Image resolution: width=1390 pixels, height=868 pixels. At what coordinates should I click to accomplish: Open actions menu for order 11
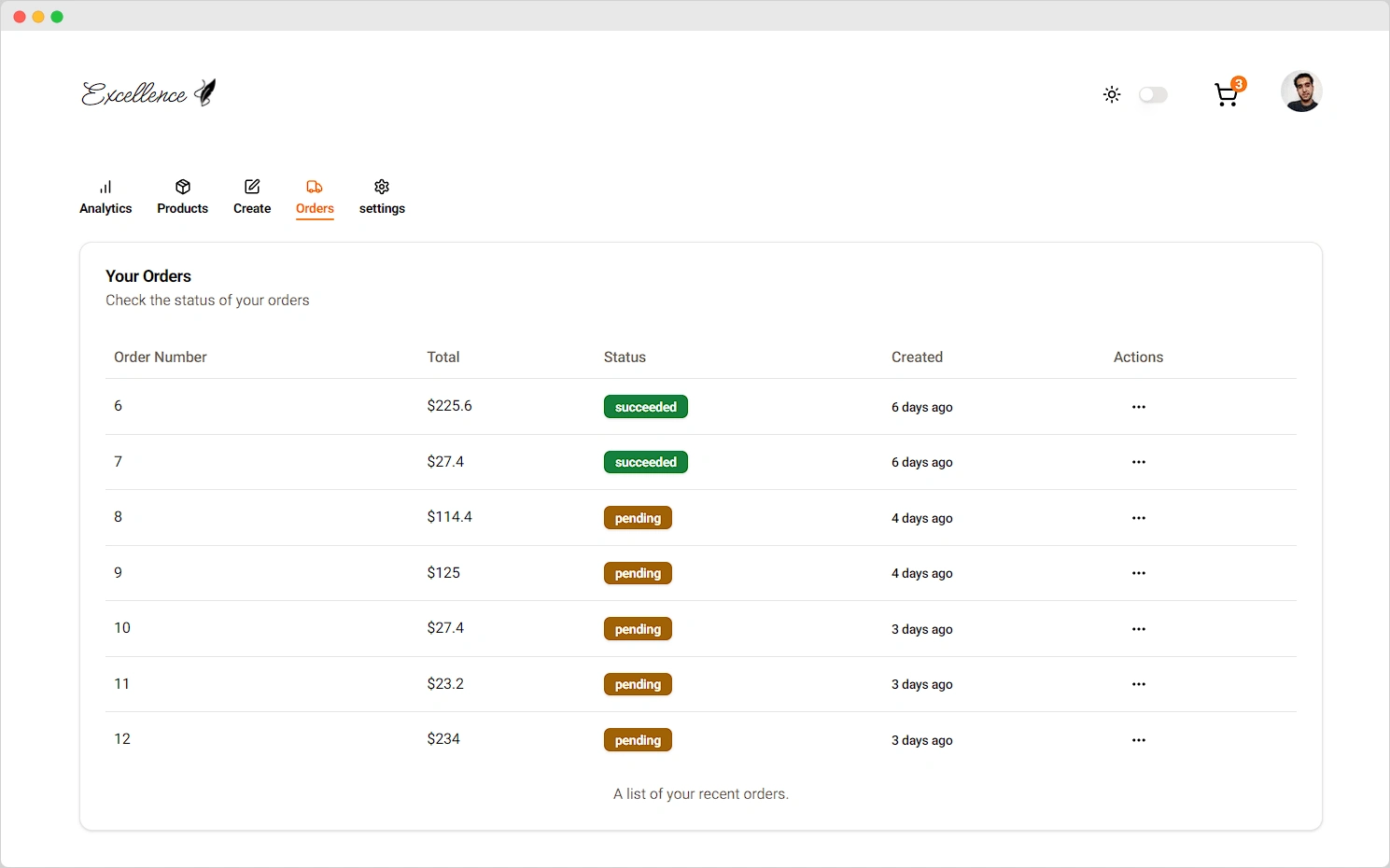(1139, 684)
